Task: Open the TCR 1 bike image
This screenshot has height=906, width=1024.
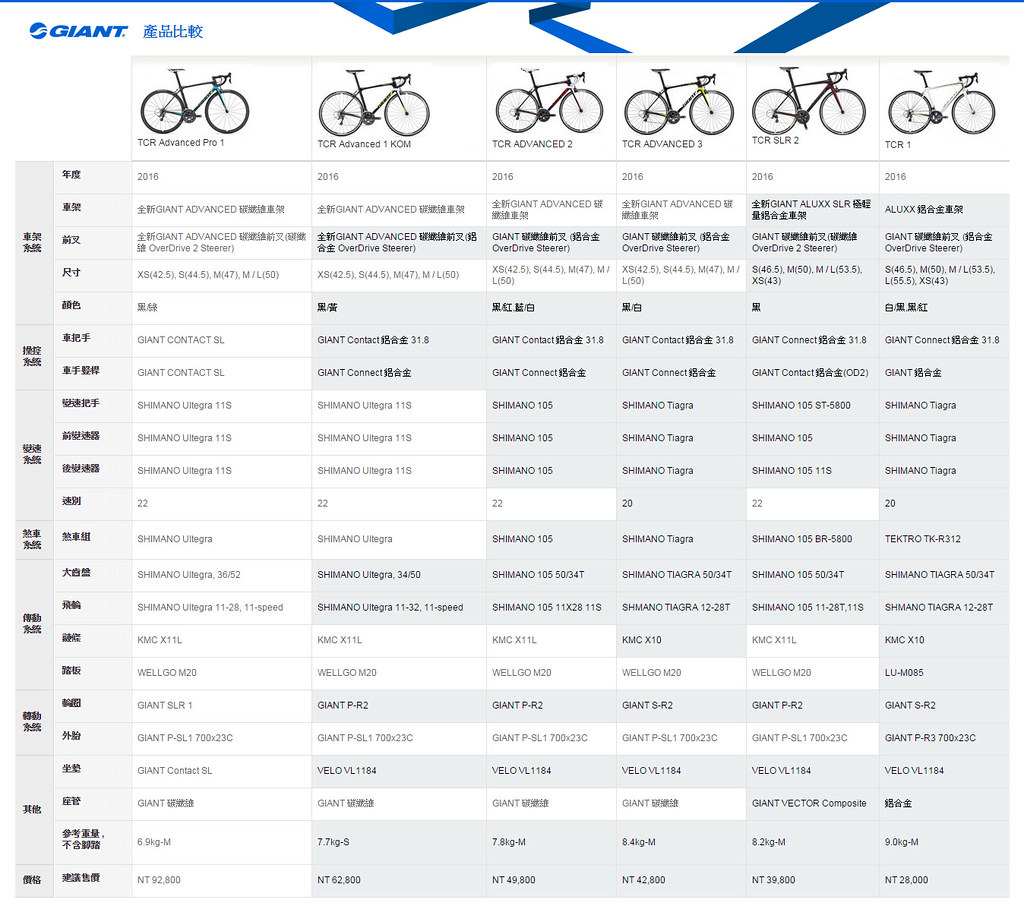Action: [941, 102]
